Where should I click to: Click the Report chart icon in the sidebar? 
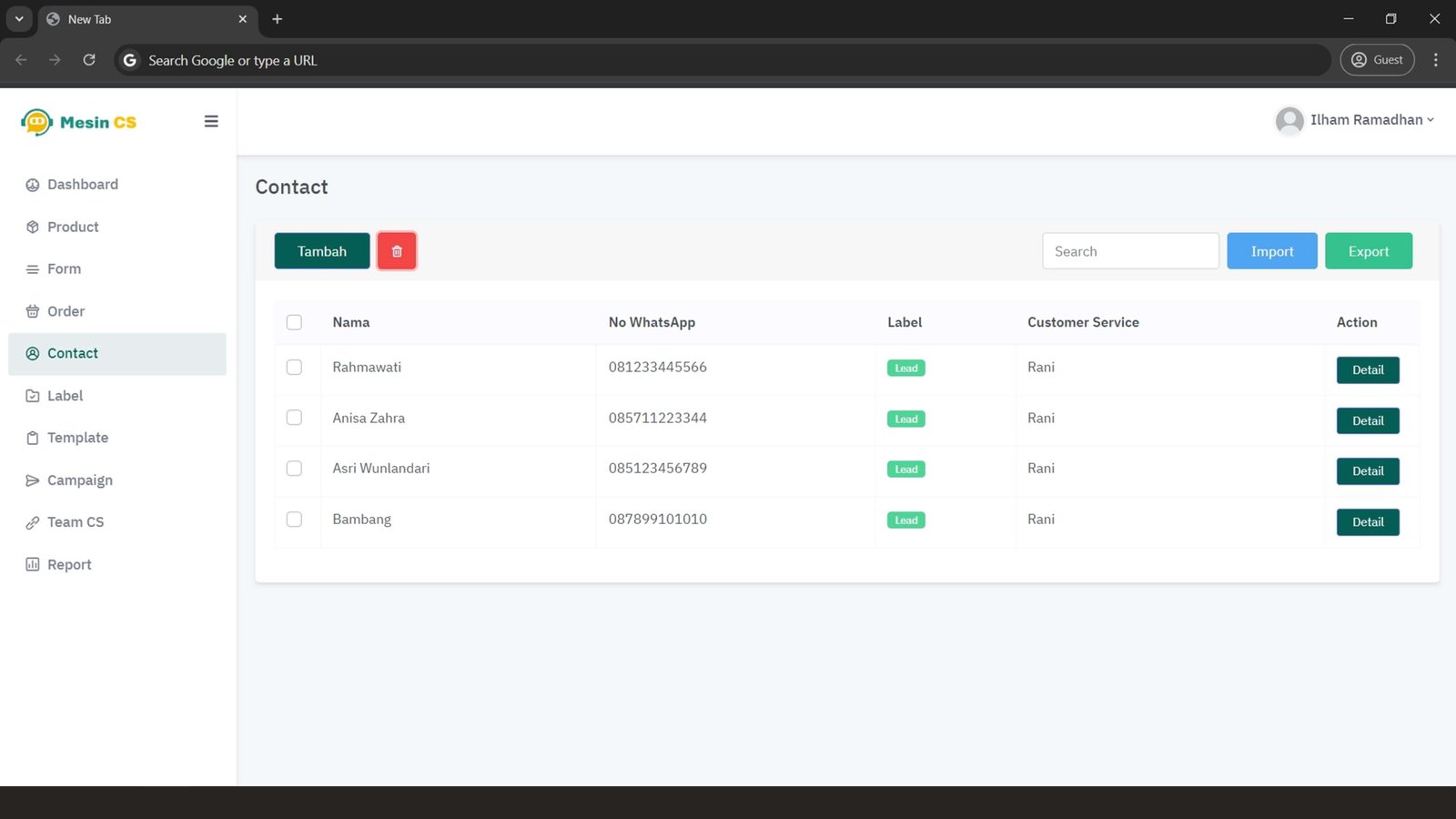point(33,564)
